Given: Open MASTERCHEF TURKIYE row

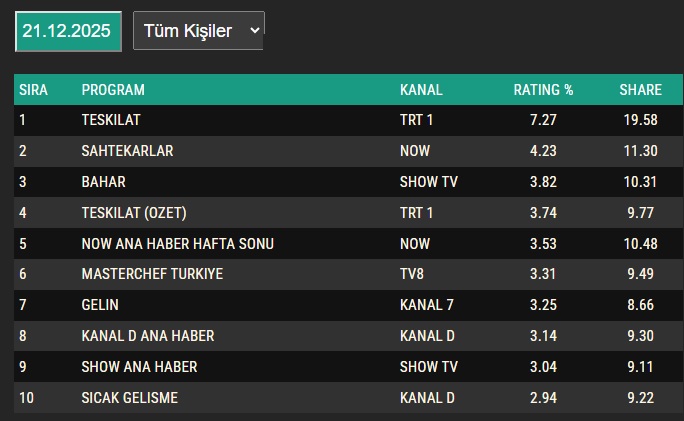Looking at the screenshot, I should pos(348,274).
